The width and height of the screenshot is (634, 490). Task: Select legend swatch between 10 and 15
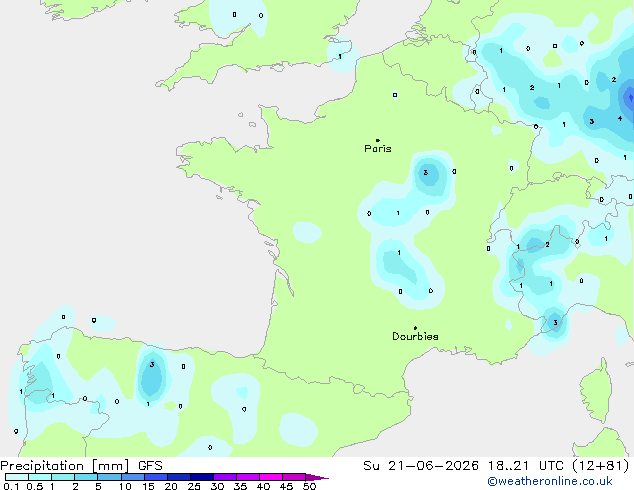click(133, 477)
